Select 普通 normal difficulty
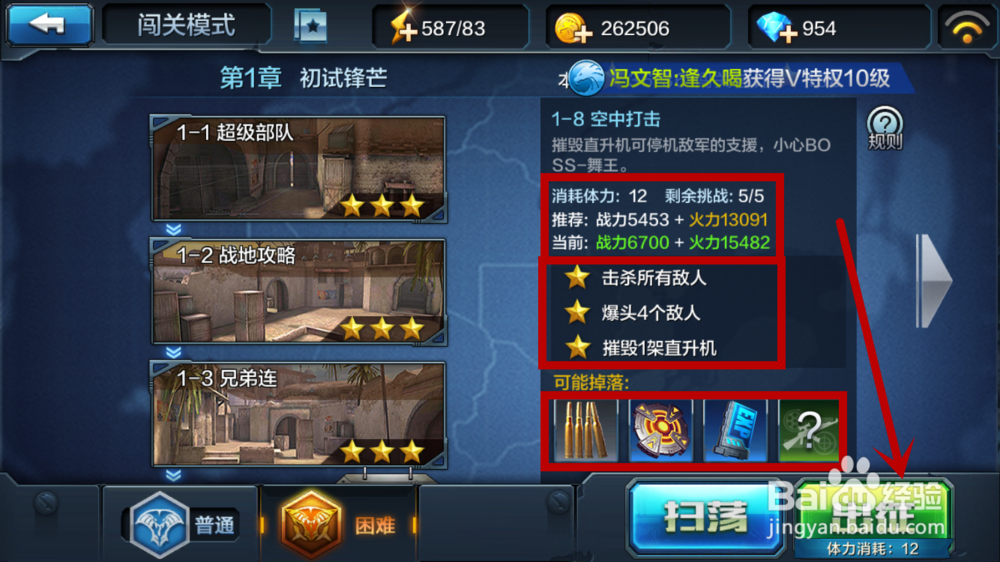The image size is (1000, 562). click(180, 525)
